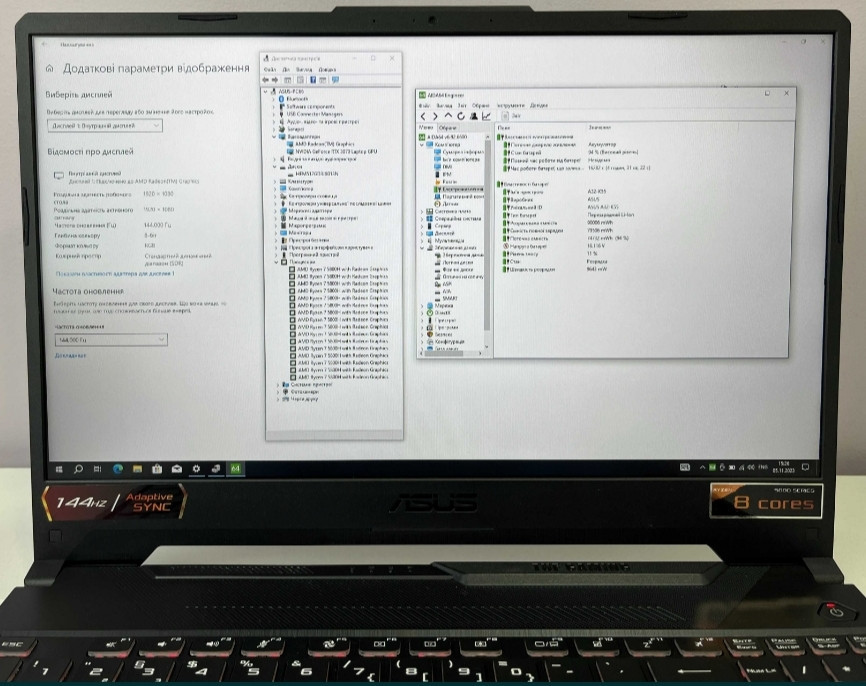Click the Edge browser taskbar icon
Image resolution: width=866 pixels, height=686 pixels.
click(118, 467)
